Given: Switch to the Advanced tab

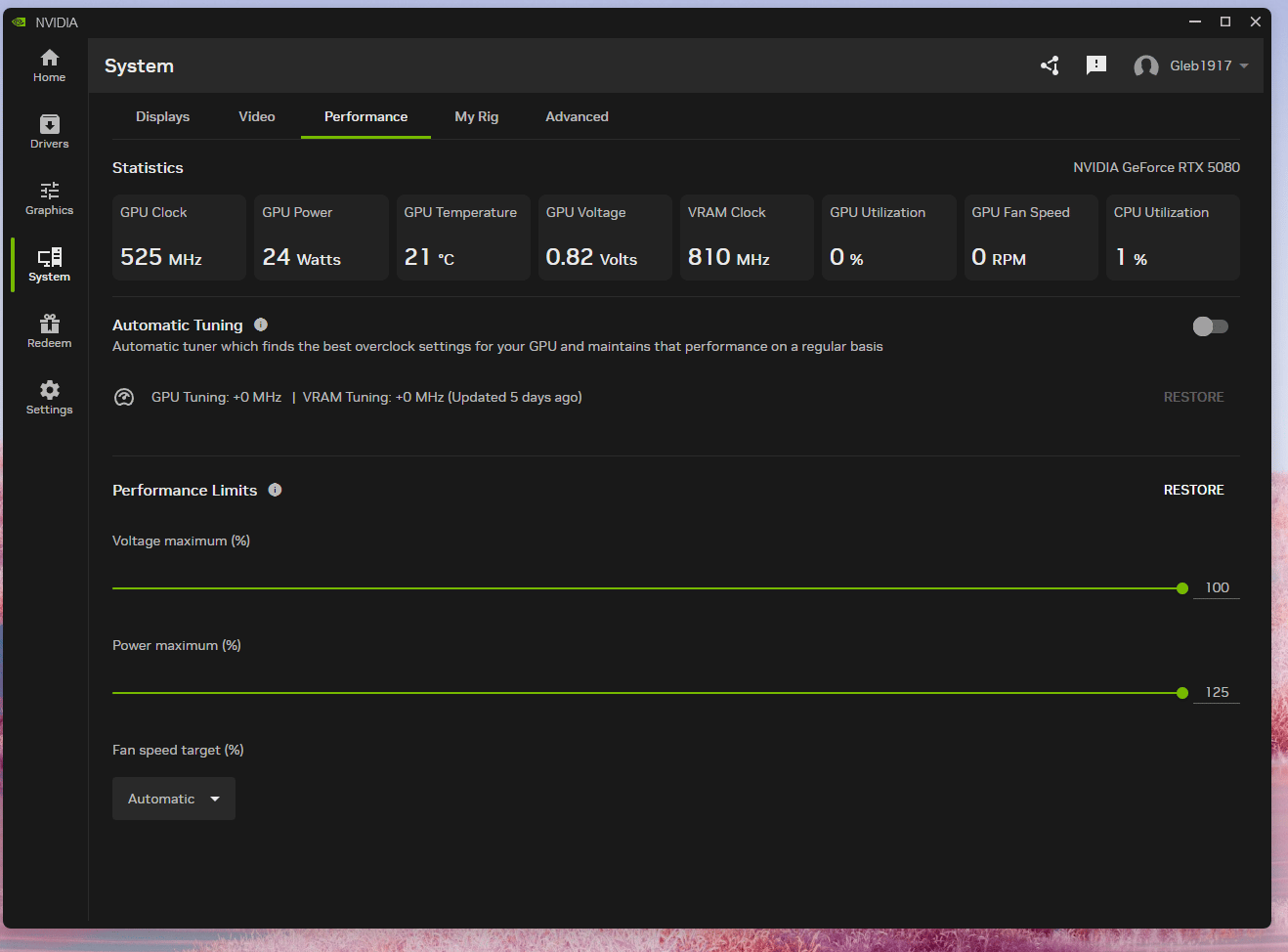Looking at the screenshot, I should pyautogui.click(x=577, y=116).
